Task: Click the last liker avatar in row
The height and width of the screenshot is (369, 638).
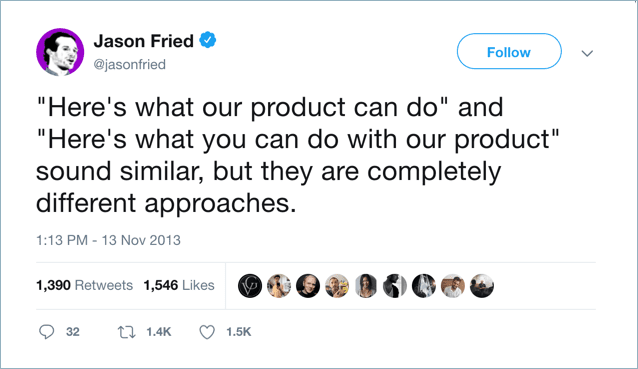Action: (482, 286)
